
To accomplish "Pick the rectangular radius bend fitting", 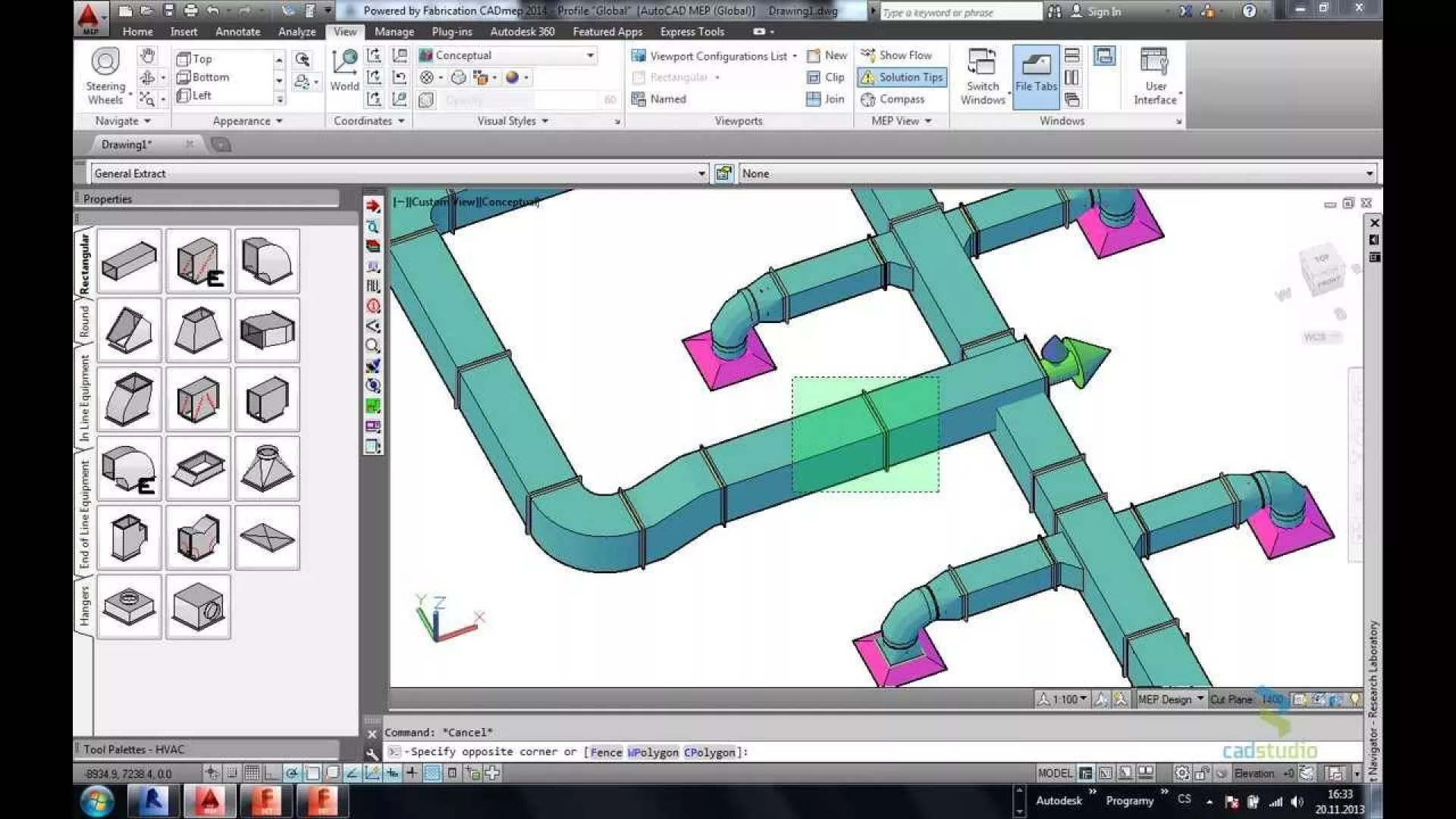I will click(267, 261).
